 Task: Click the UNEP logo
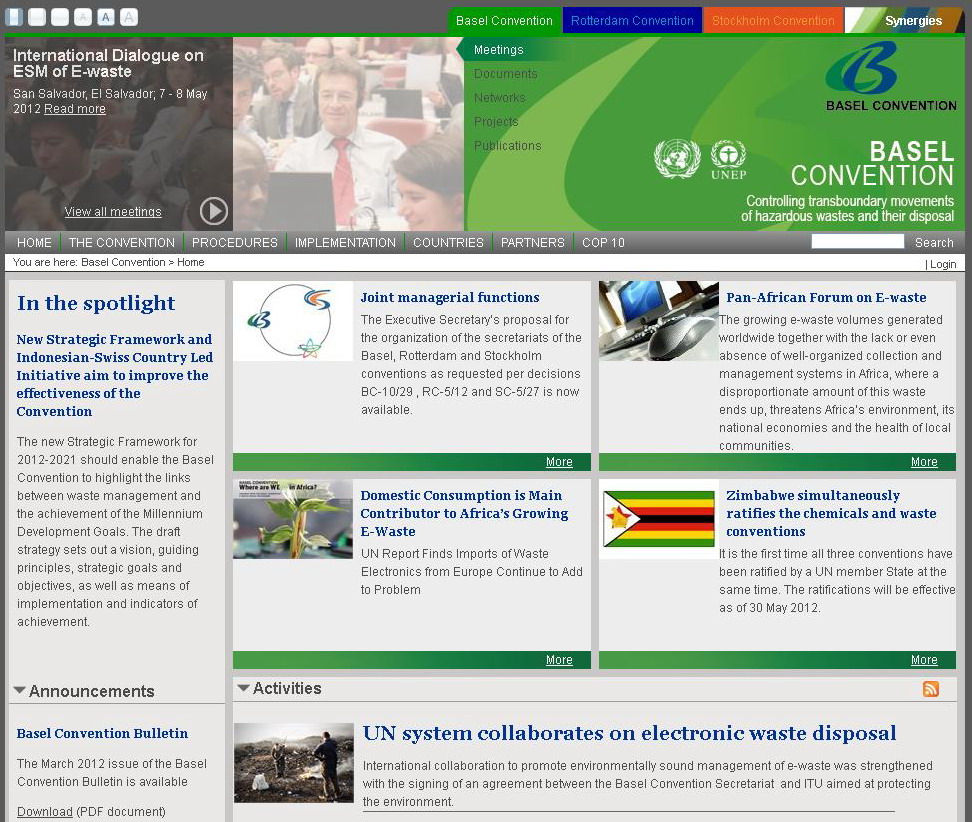(728, 159)
